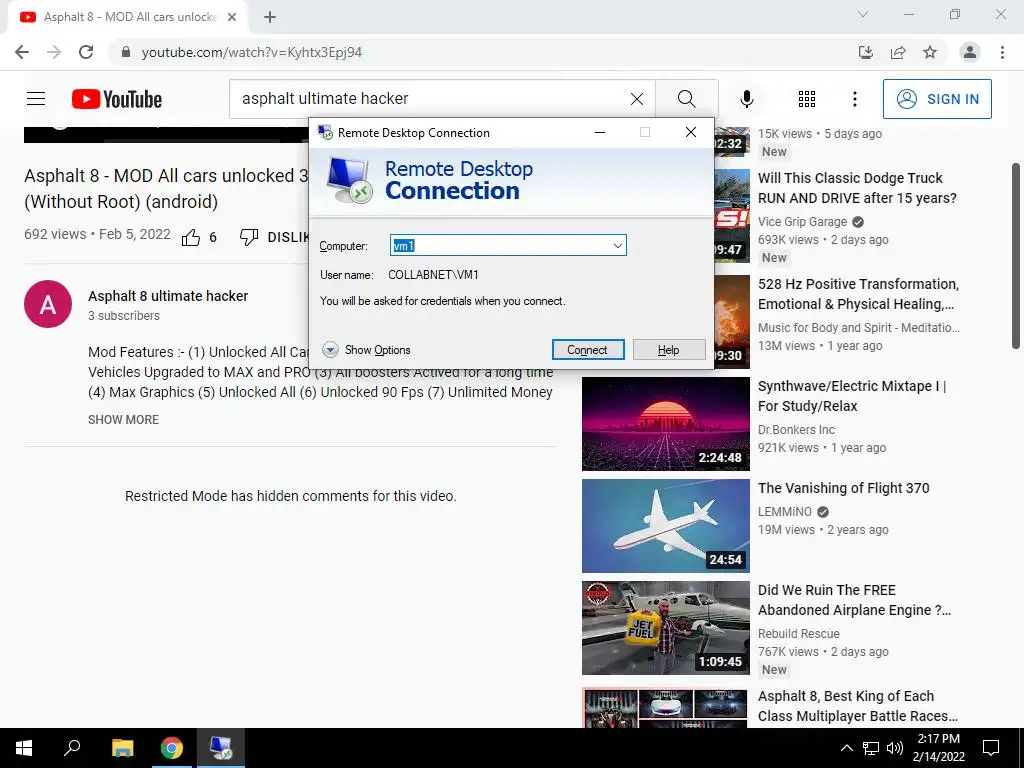Click the install app icon in address bar

point(866,52)
